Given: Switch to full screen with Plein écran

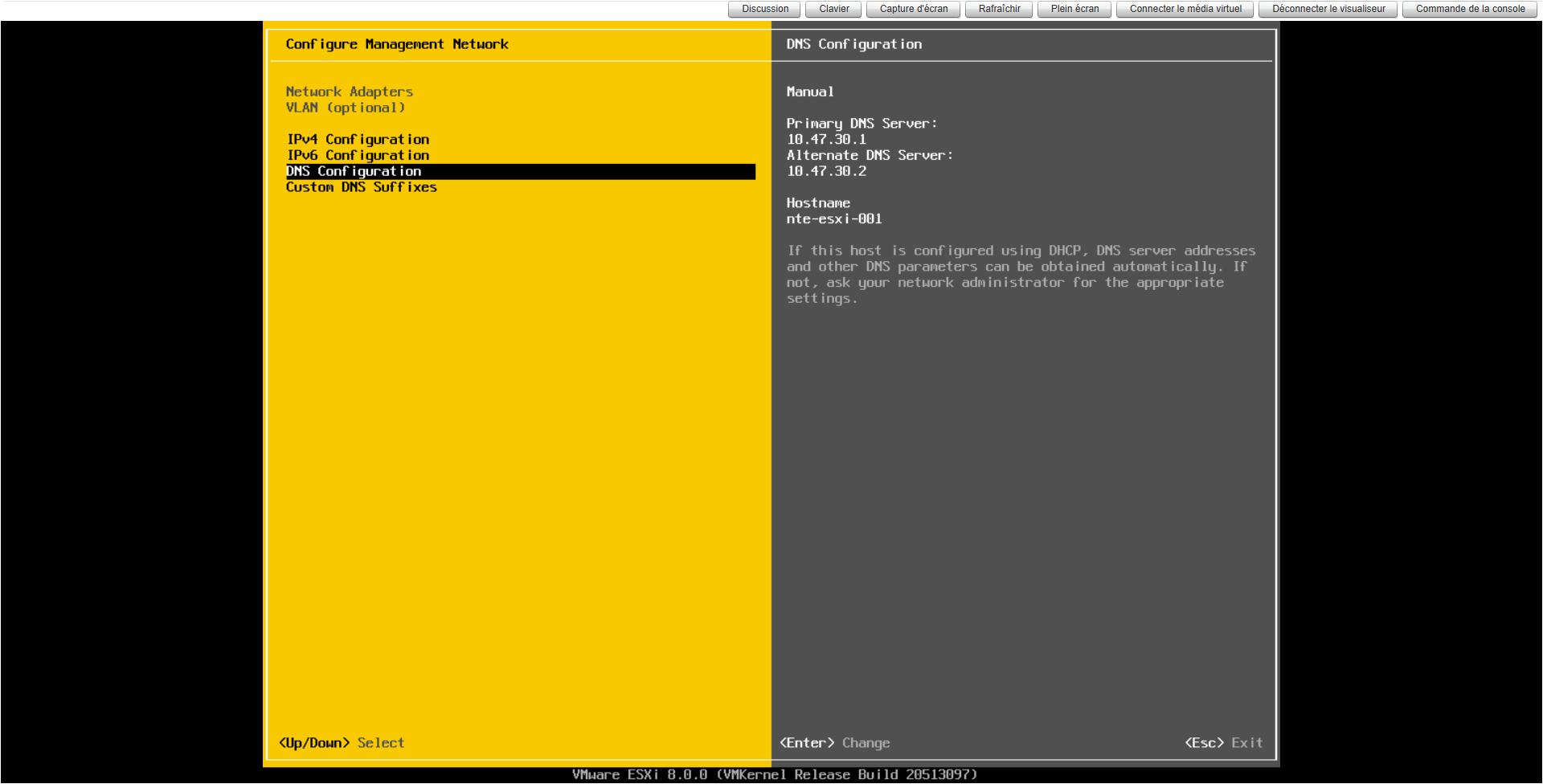Looking at the screenshot, I should [1074, 9].
